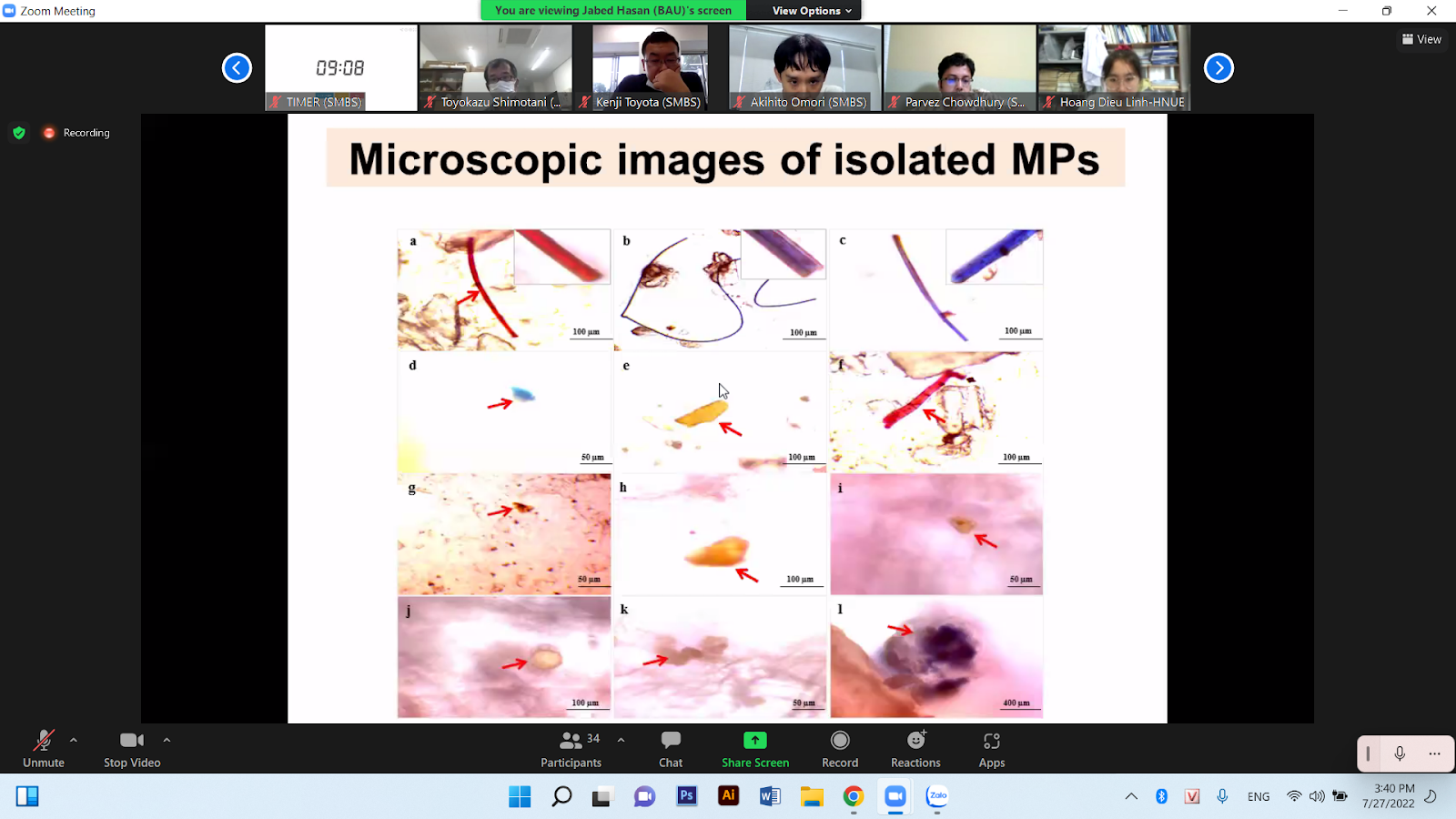This screenshot has height=819, width=1456.
Task: Open Photoshop from the taskbar
Action: [687, 796]
